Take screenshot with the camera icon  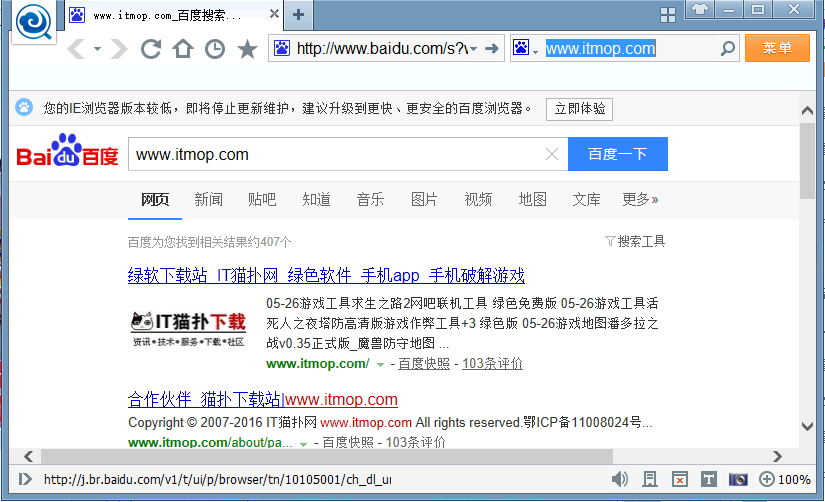[738, 479]
